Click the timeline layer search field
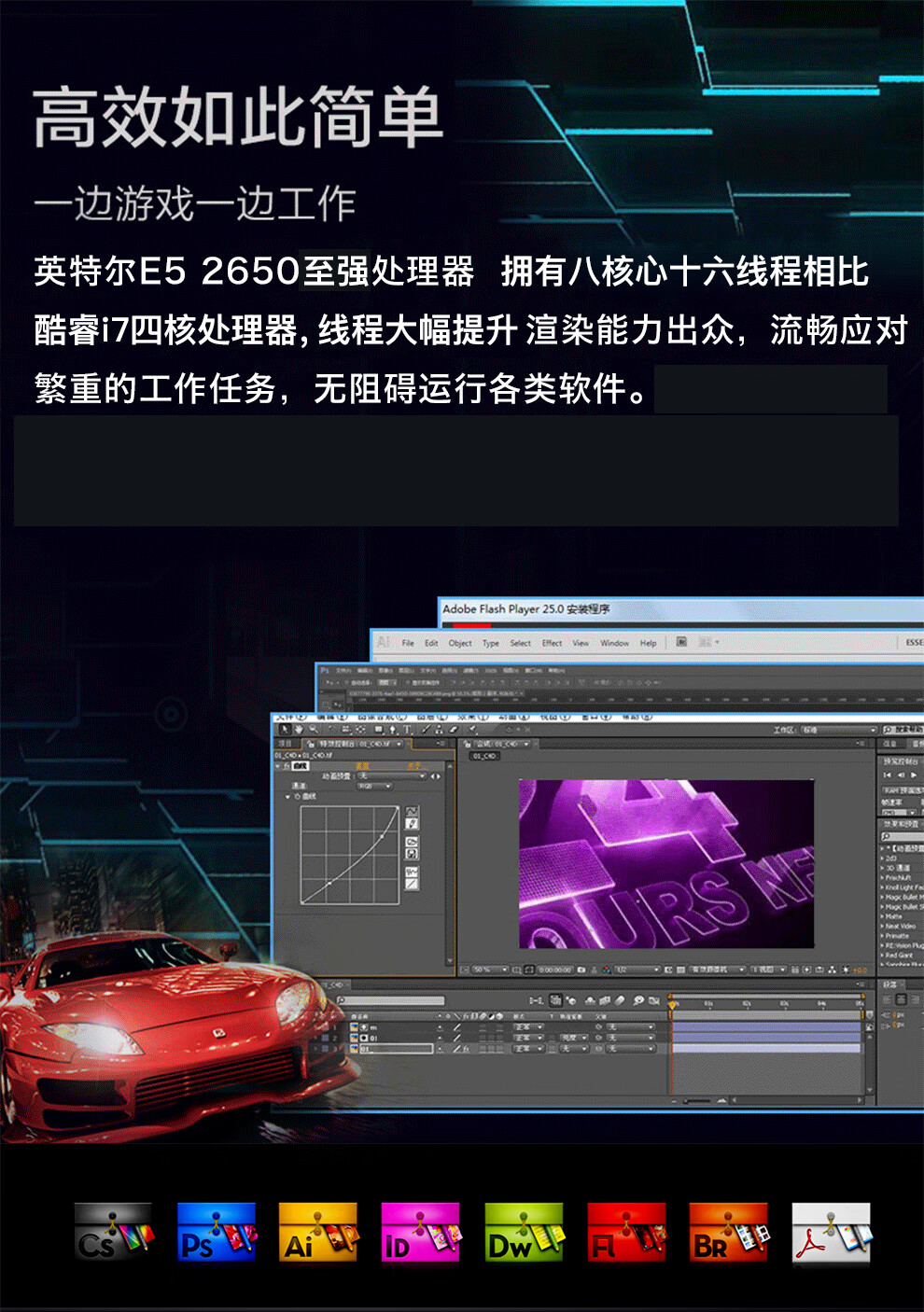The width and height of the screenshot is (924, 1312). point(390,1001)
